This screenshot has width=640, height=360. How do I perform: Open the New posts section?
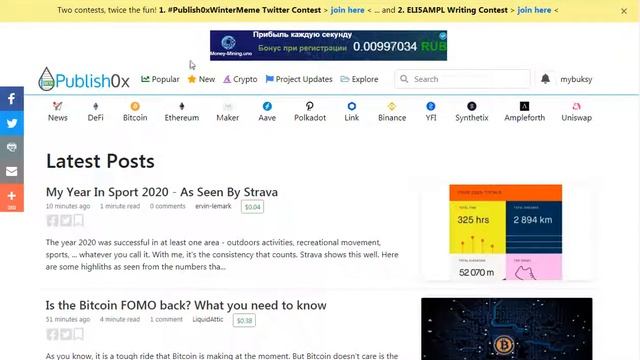coord(201,79)
